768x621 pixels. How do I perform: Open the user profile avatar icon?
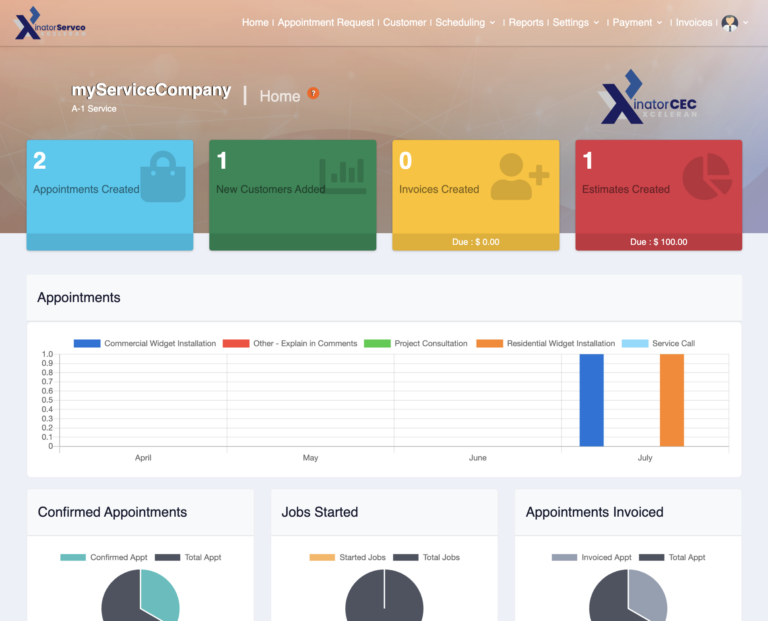(x=729, y=23)
